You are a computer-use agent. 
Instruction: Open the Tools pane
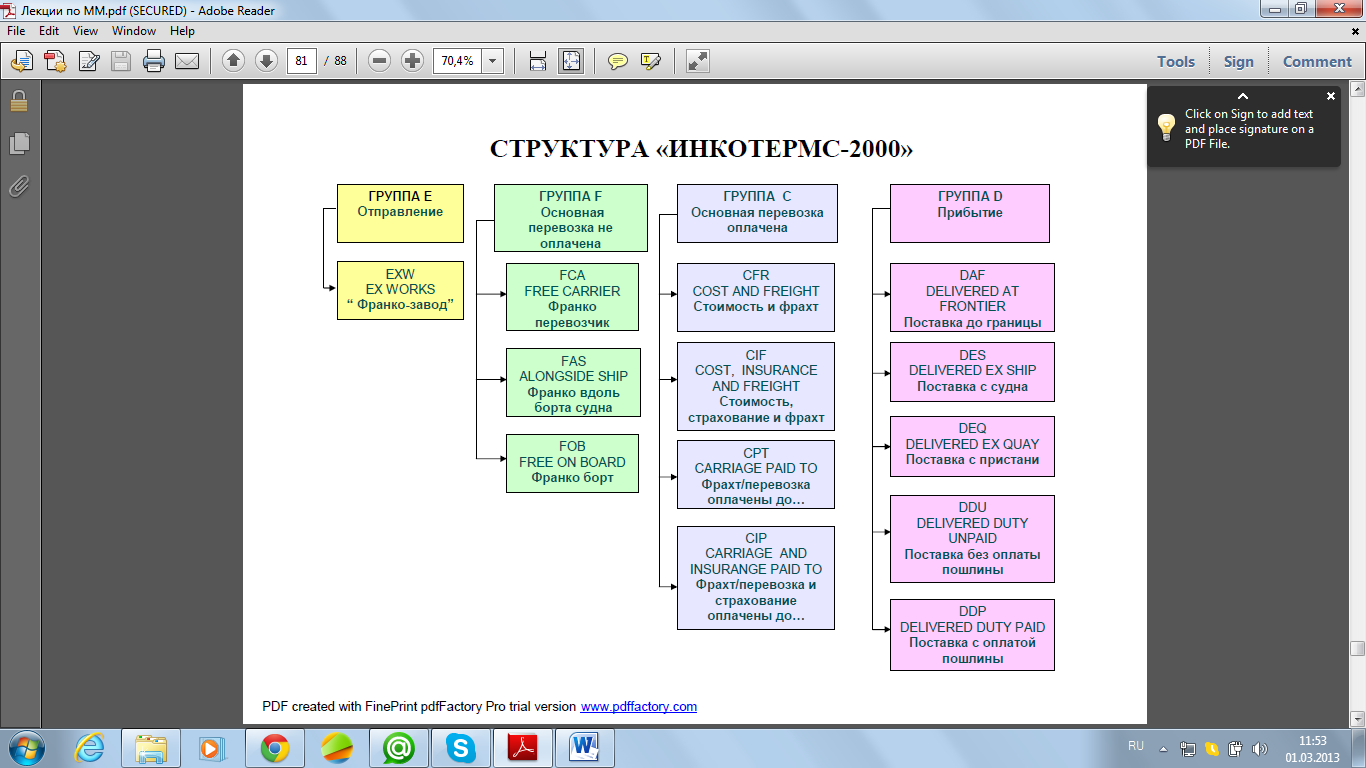click(1176, 61)
